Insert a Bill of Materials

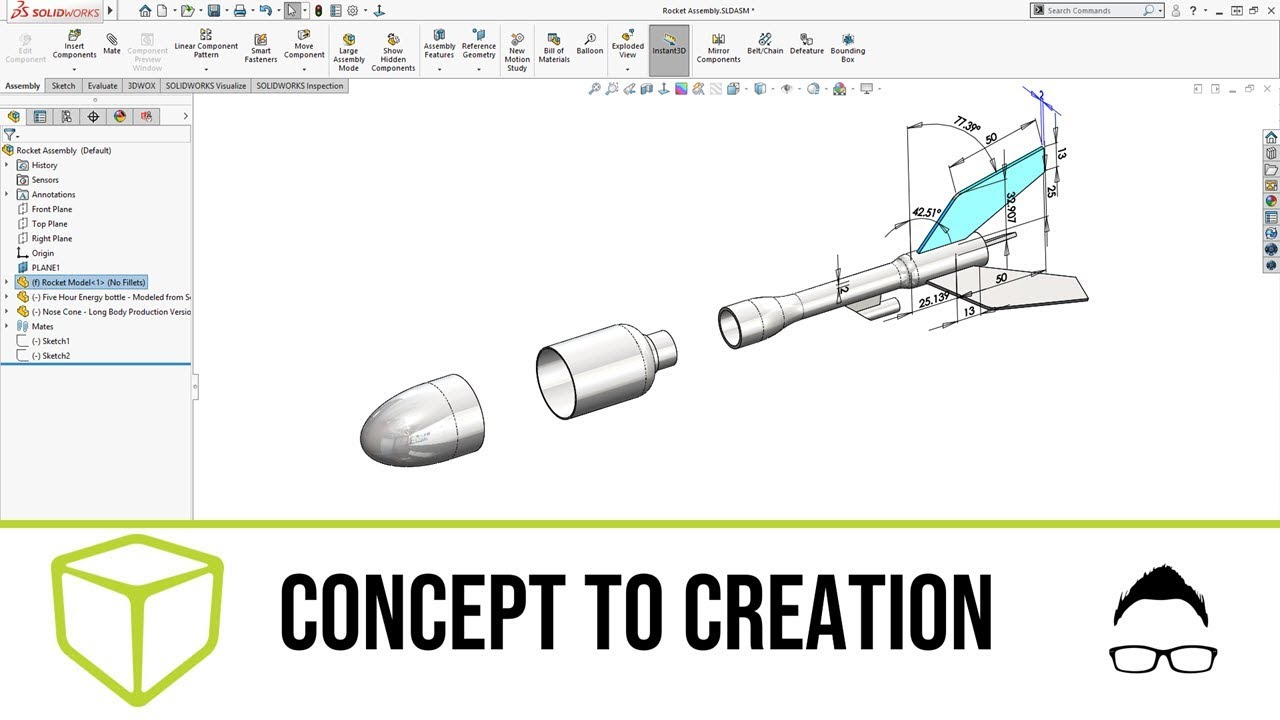pyautogui.click(x=554, y=48)
